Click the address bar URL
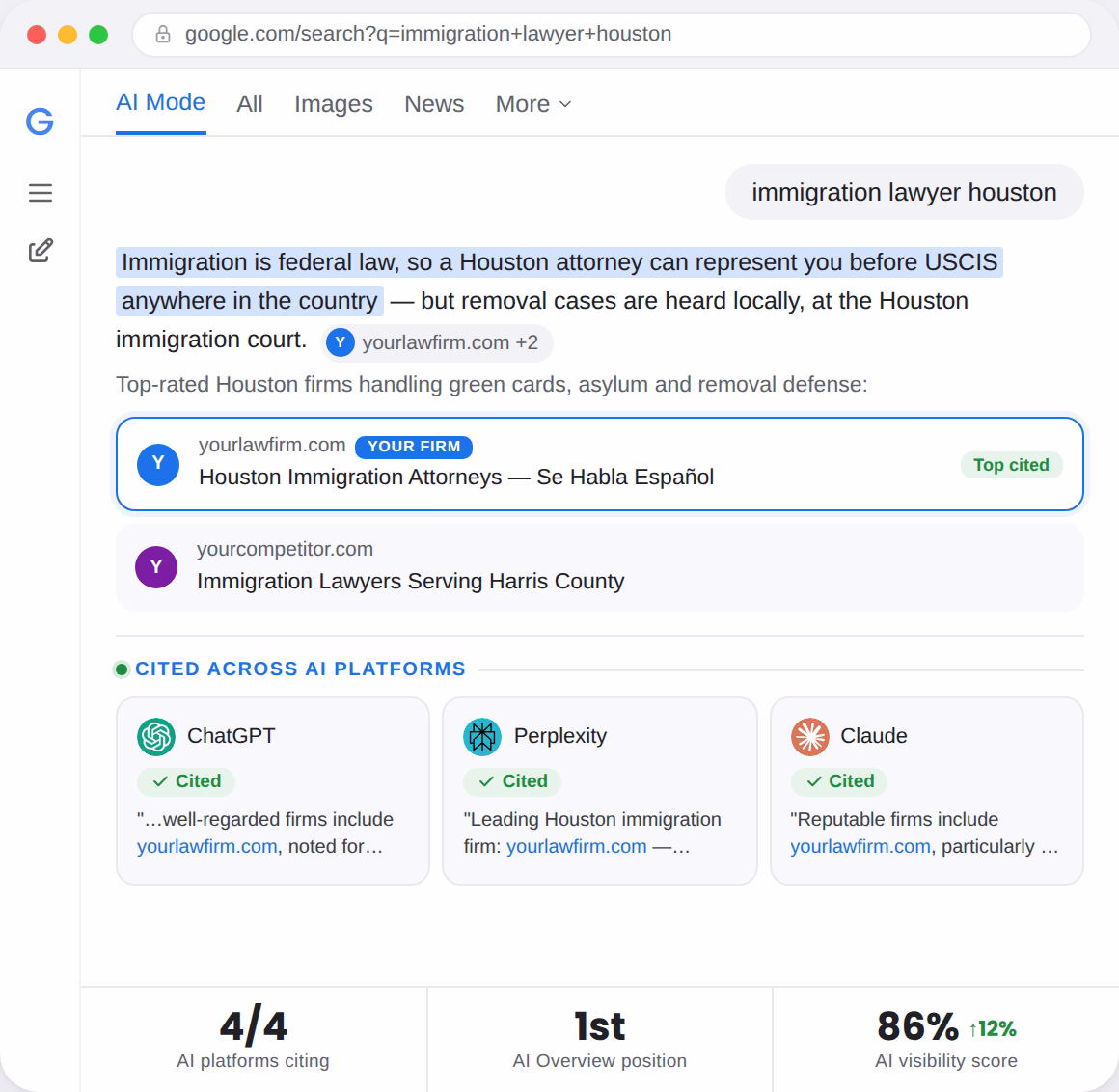Image resolution: width=1119 pixels, height=1092 pixels. (428, 34)
